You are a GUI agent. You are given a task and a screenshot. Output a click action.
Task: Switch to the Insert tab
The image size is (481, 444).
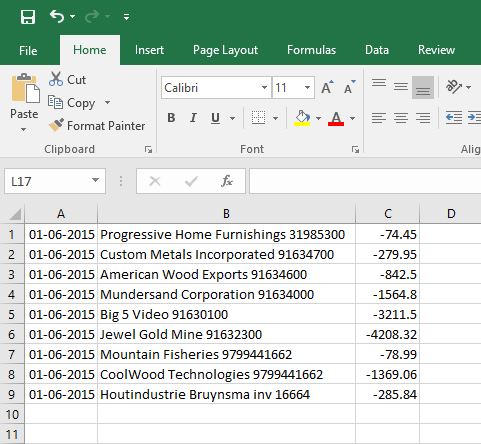(149, 50)
